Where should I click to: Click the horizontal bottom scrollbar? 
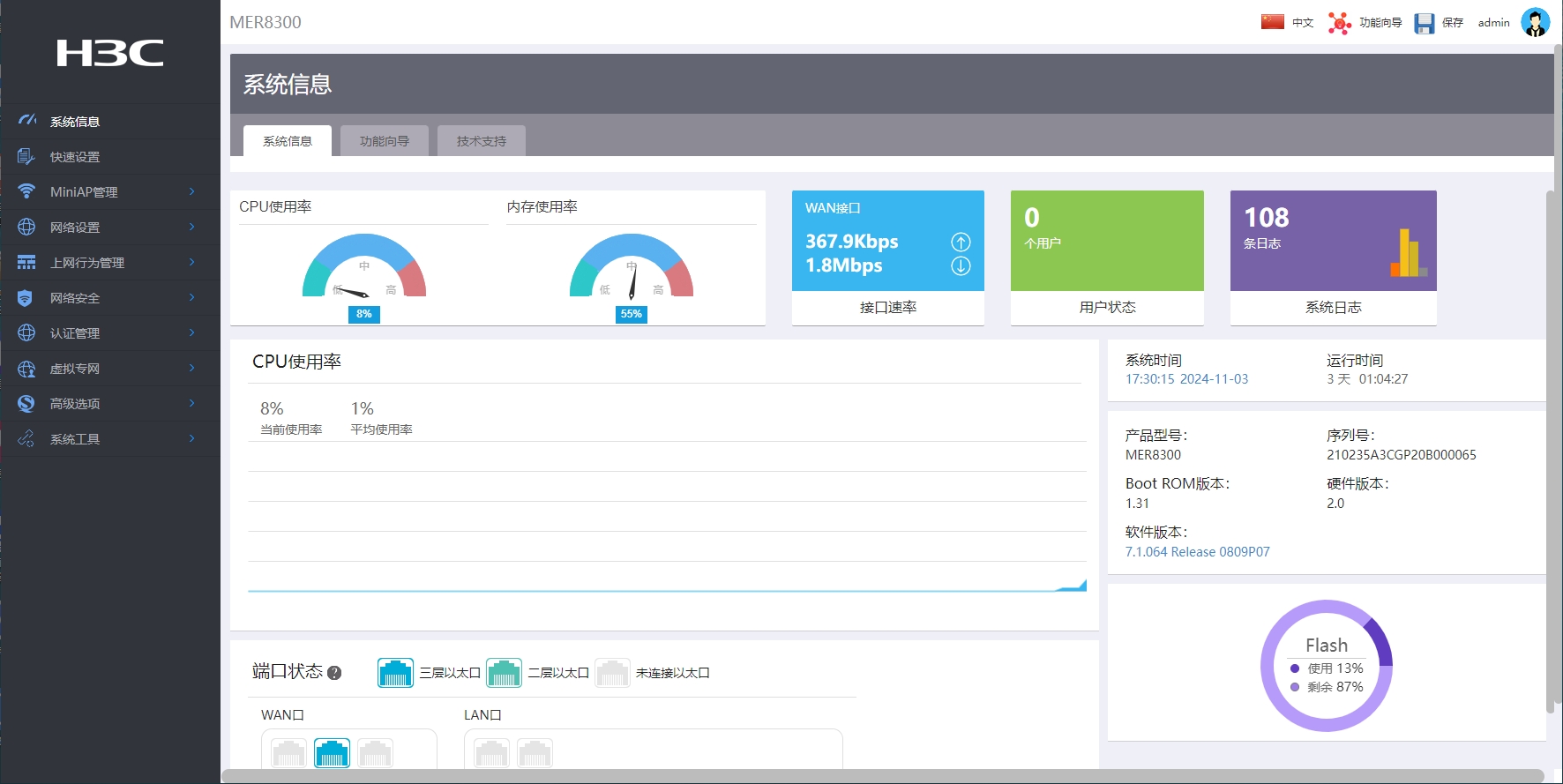pos(882,776)
